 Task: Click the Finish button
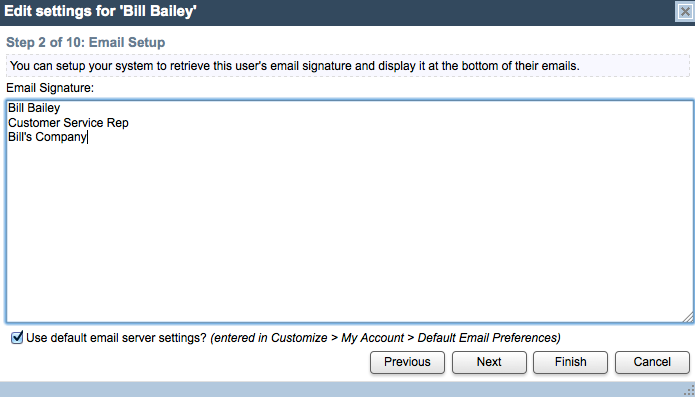(x=570, y=362)
